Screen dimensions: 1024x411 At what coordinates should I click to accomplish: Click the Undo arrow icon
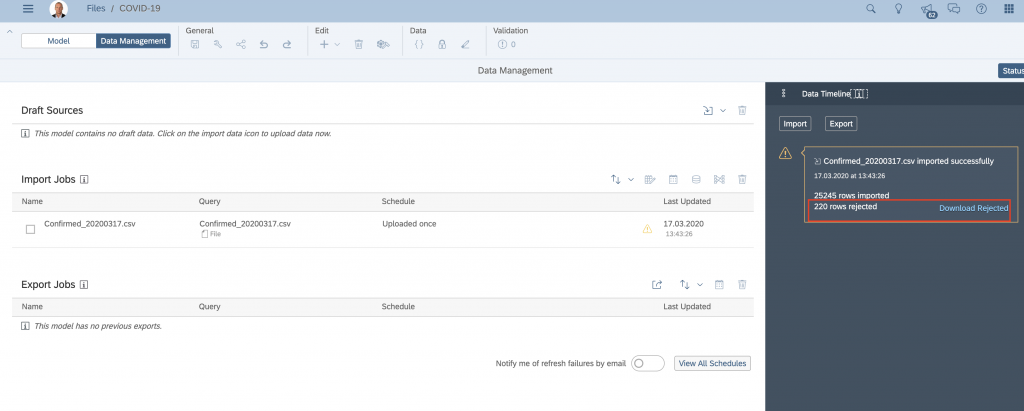(264, 44)
